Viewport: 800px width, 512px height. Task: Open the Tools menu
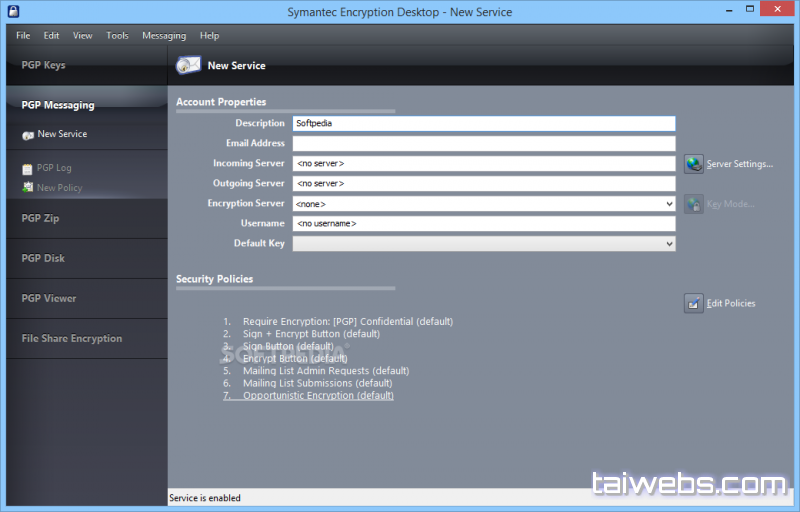117,36
